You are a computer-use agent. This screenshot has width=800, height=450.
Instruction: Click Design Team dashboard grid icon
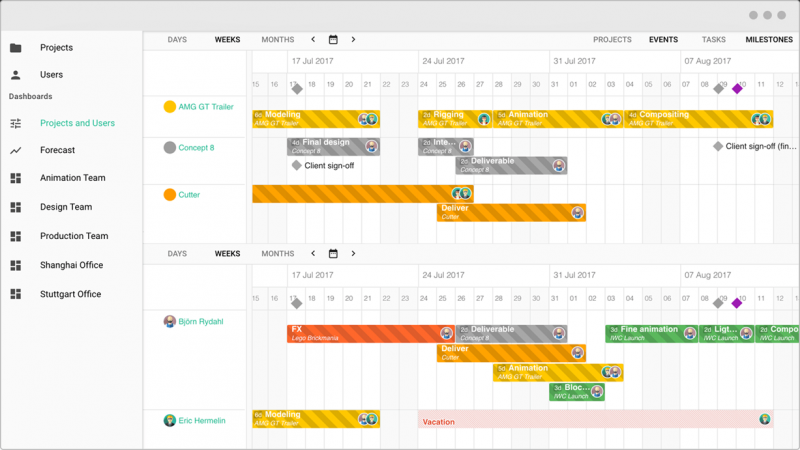16,207
